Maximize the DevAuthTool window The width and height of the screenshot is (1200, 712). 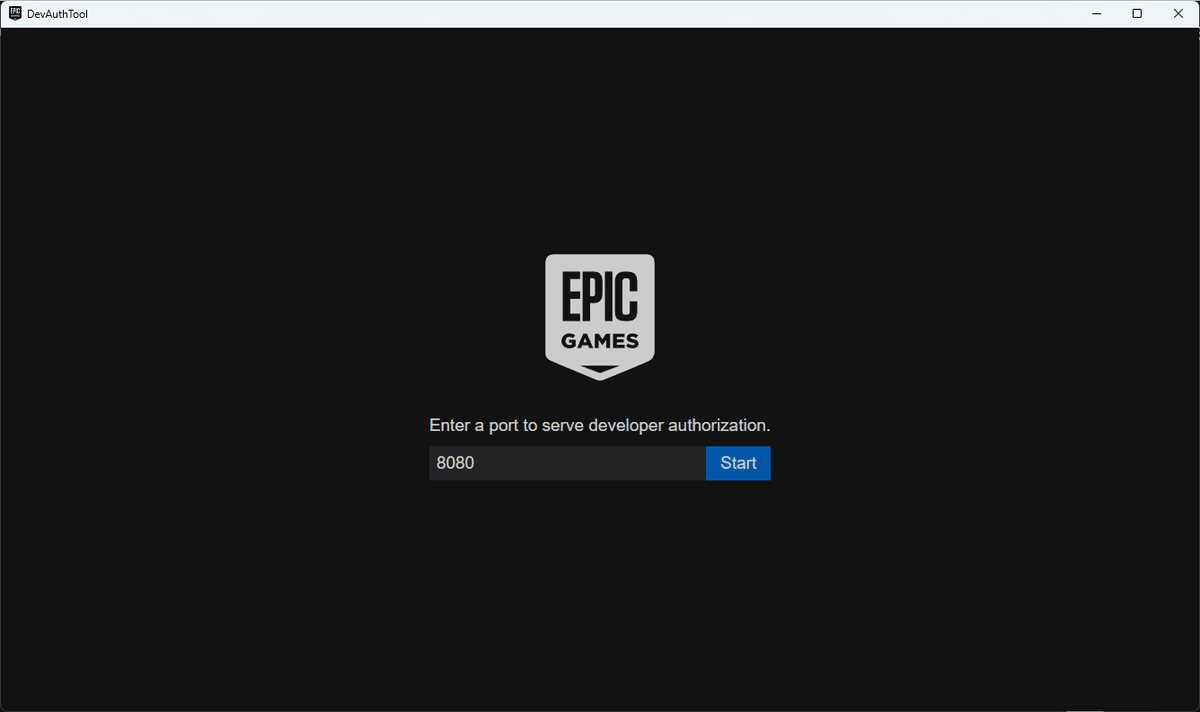coord(1137,13)
